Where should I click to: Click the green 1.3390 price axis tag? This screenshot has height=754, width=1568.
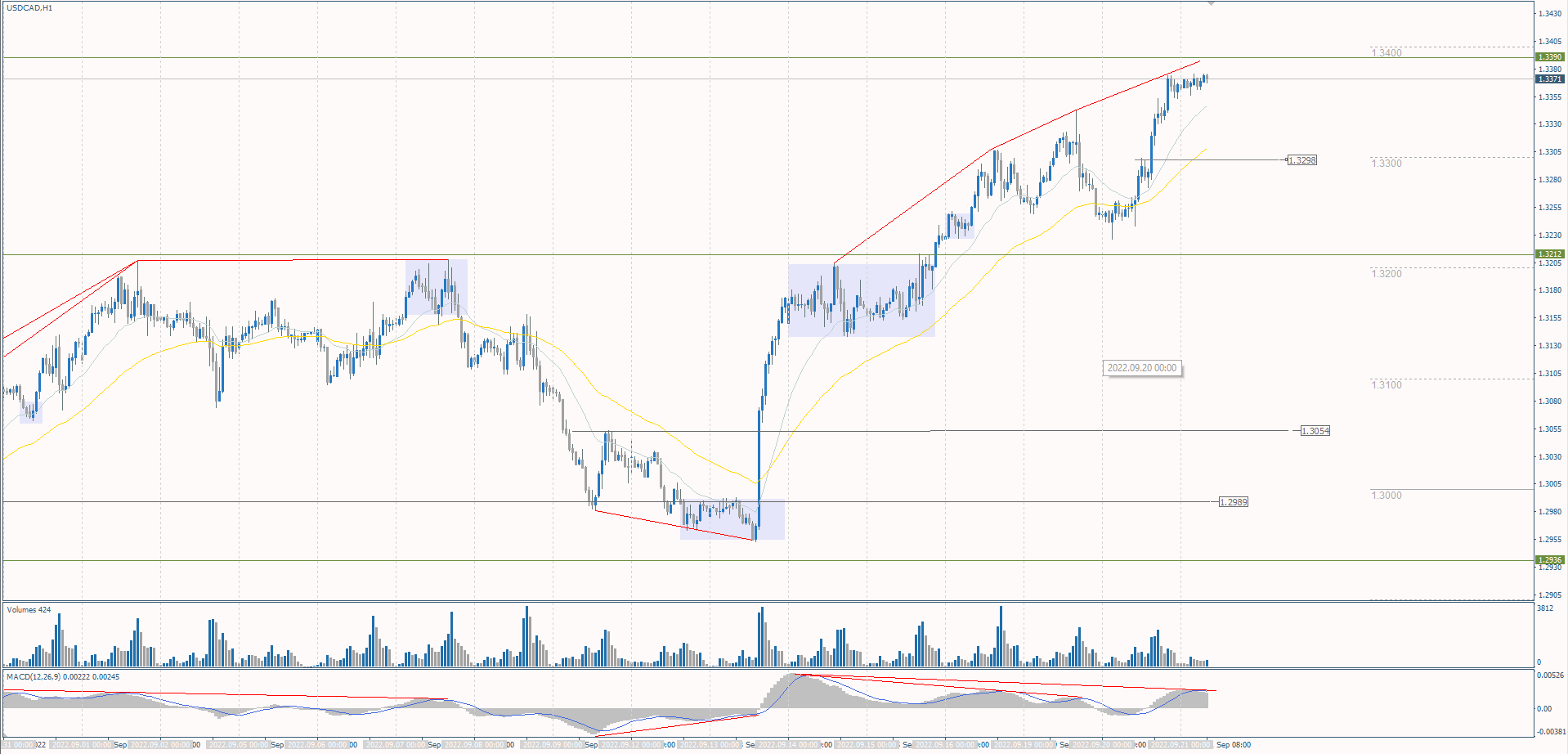pos(1550,57)
